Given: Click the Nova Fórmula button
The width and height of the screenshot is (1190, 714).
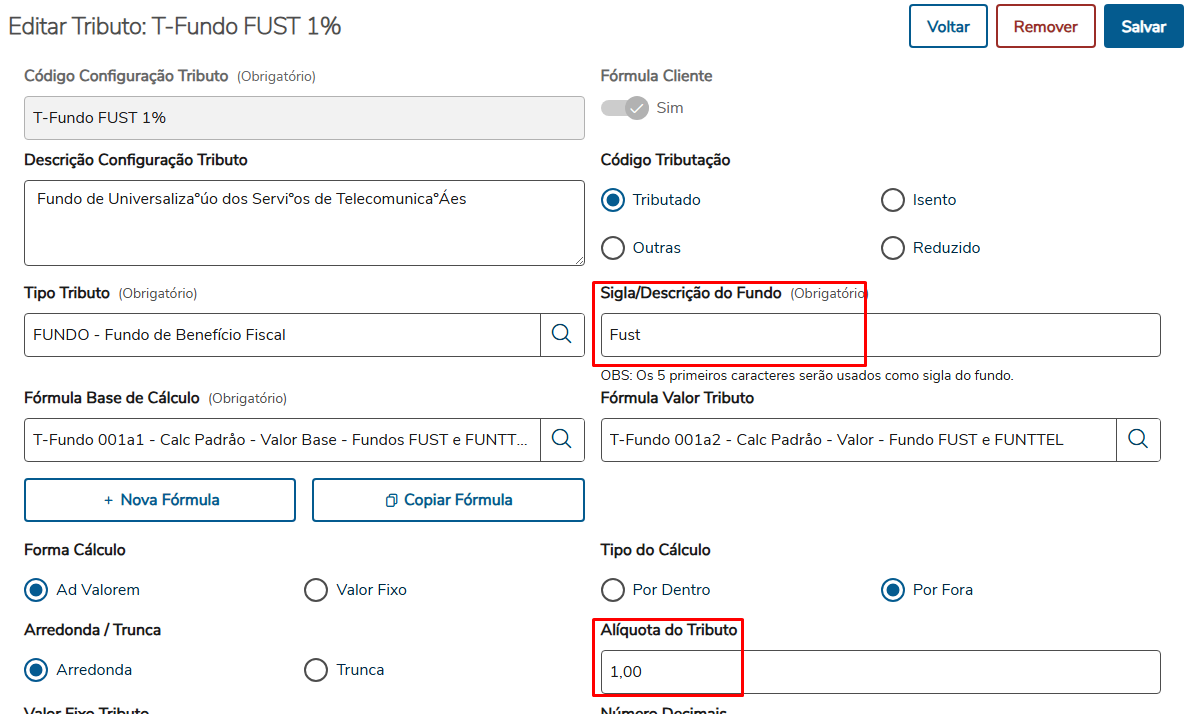Looking at the screenshot, I should [x=160, y=500].
